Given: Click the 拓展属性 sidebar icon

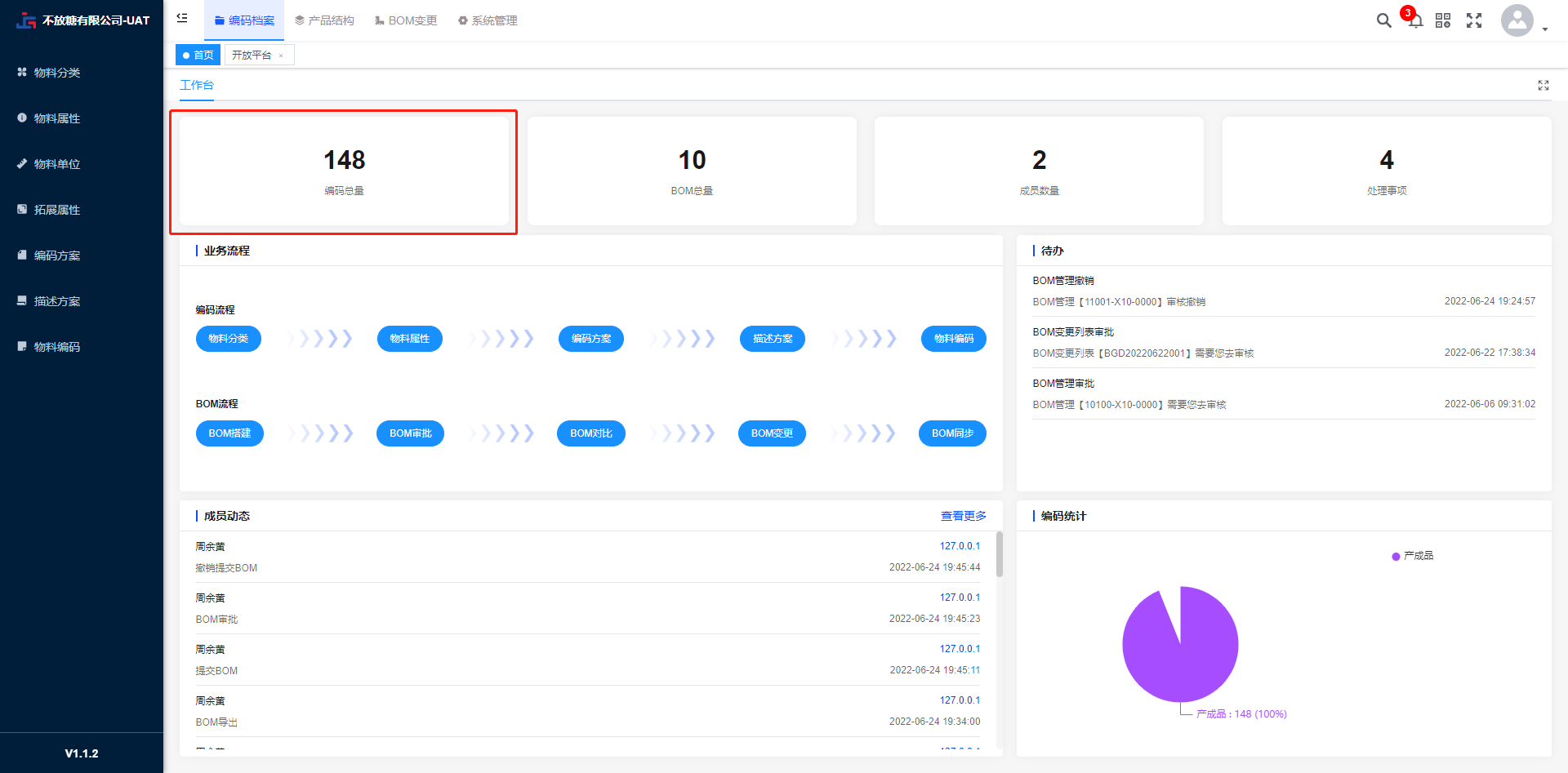Looking at the screenshot, I should [22, 209].
